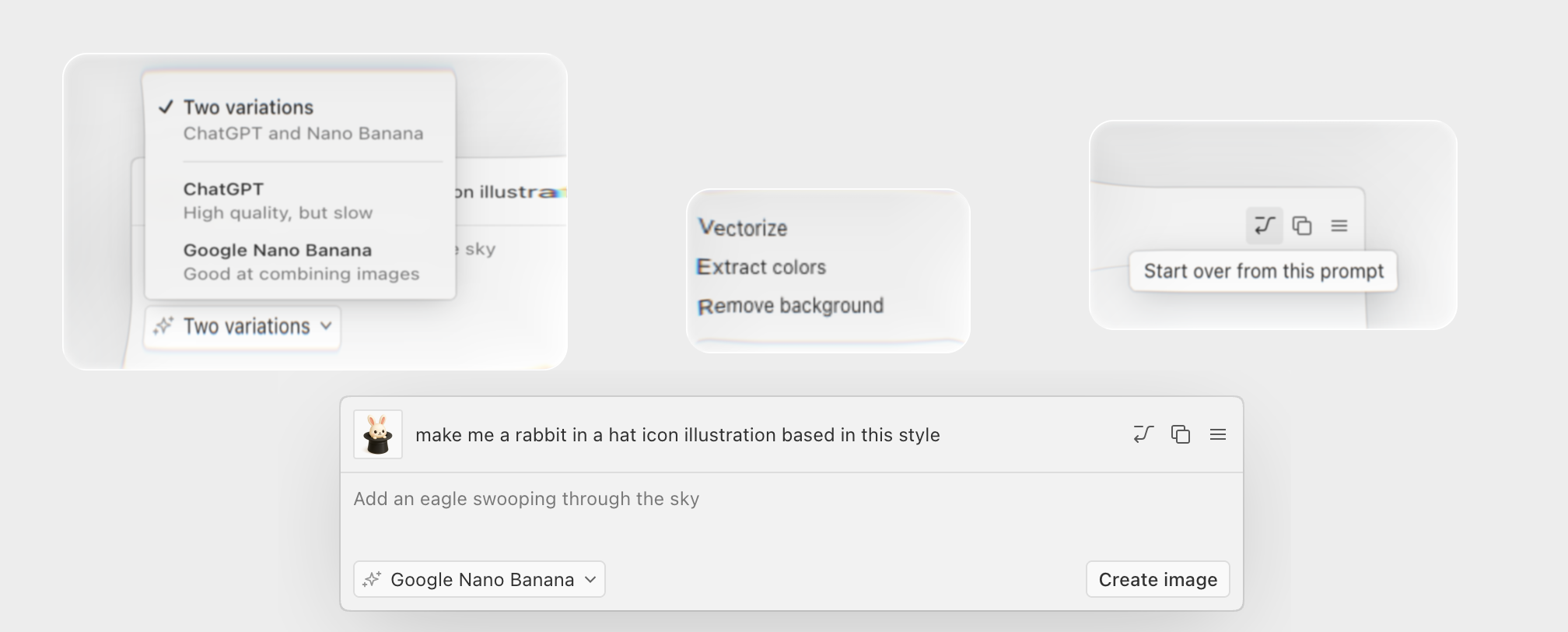Choose Remove background menu entry
This screenshot has height=632, width=1568.
click(791, 306)
